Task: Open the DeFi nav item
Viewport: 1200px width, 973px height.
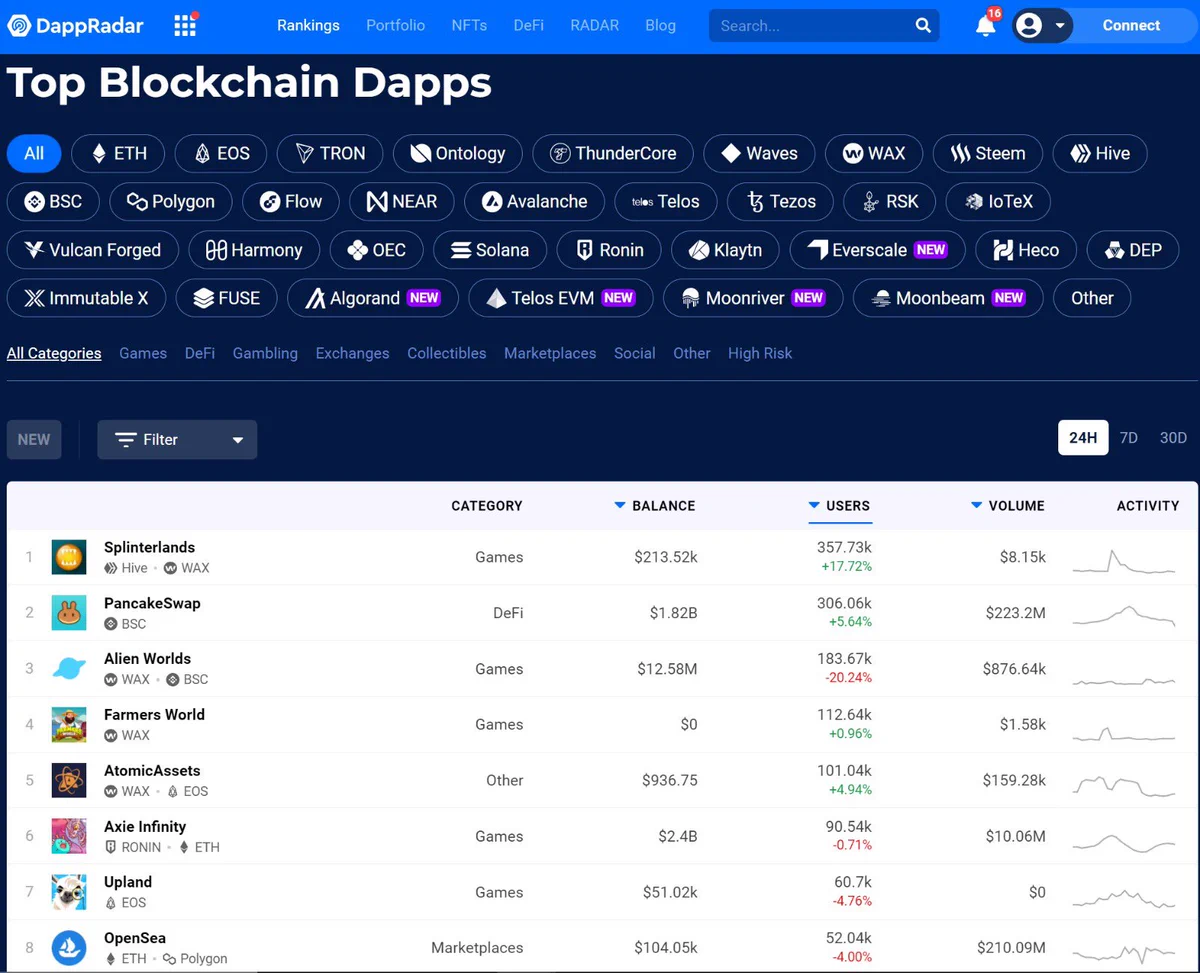Action: tap(529, 26)
